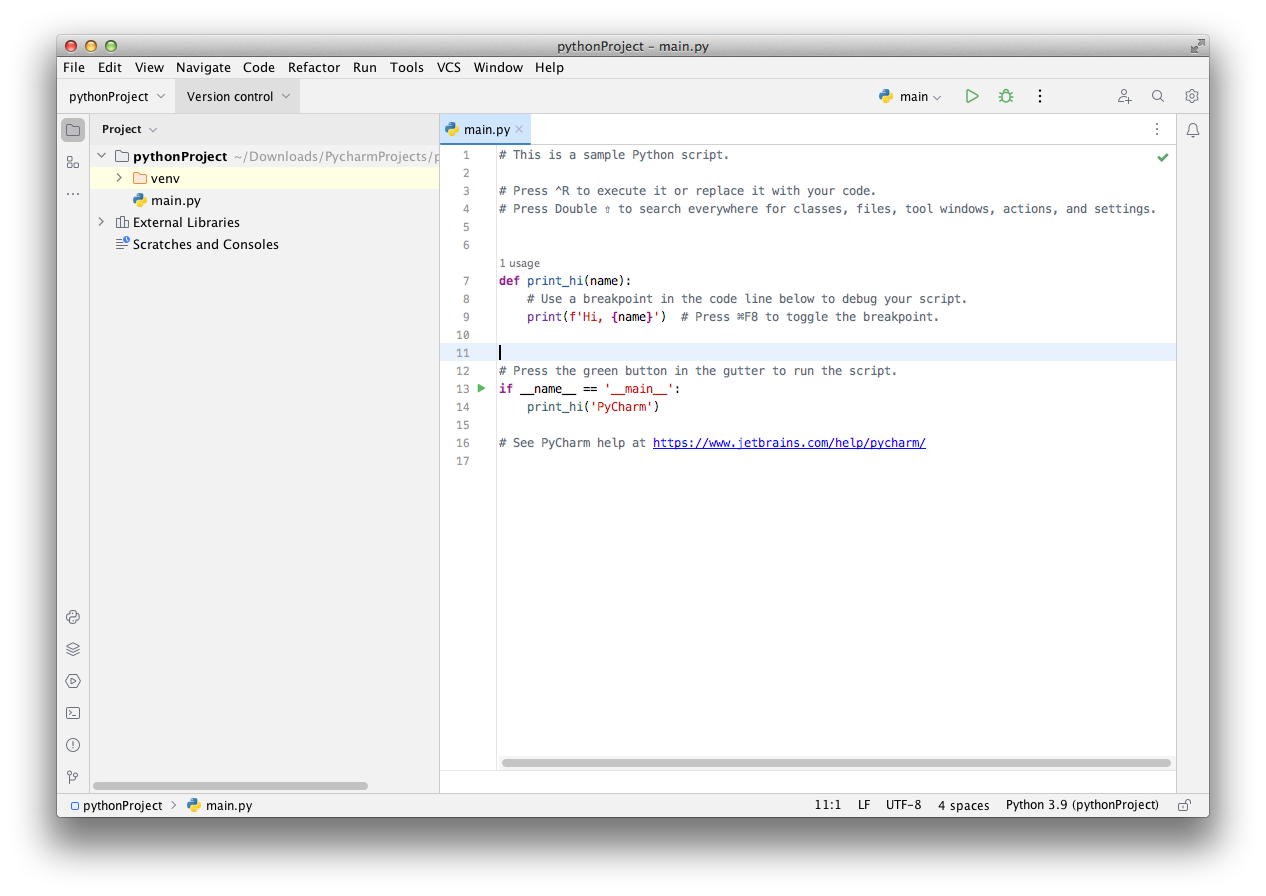Open Python Packages tool window
Image resolution: width=1266 pixels, height=896 pixels.
pyautogui.click(x=73, y=649)
